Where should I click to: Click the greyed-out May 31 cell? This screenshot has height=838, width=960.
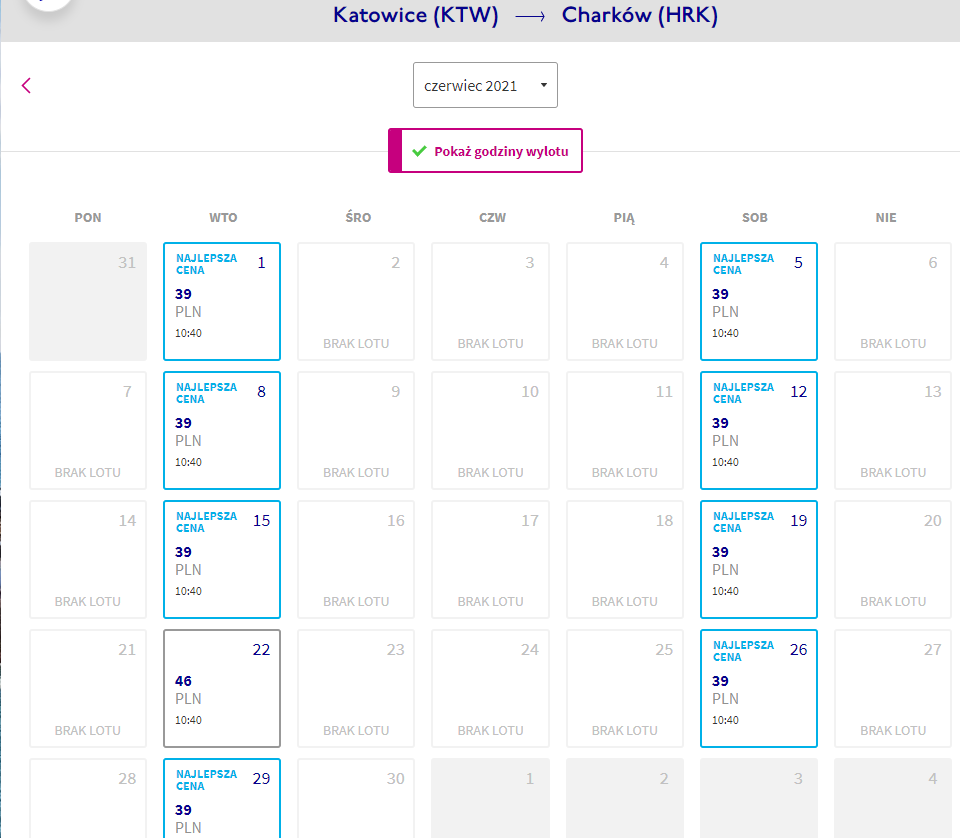88,301
